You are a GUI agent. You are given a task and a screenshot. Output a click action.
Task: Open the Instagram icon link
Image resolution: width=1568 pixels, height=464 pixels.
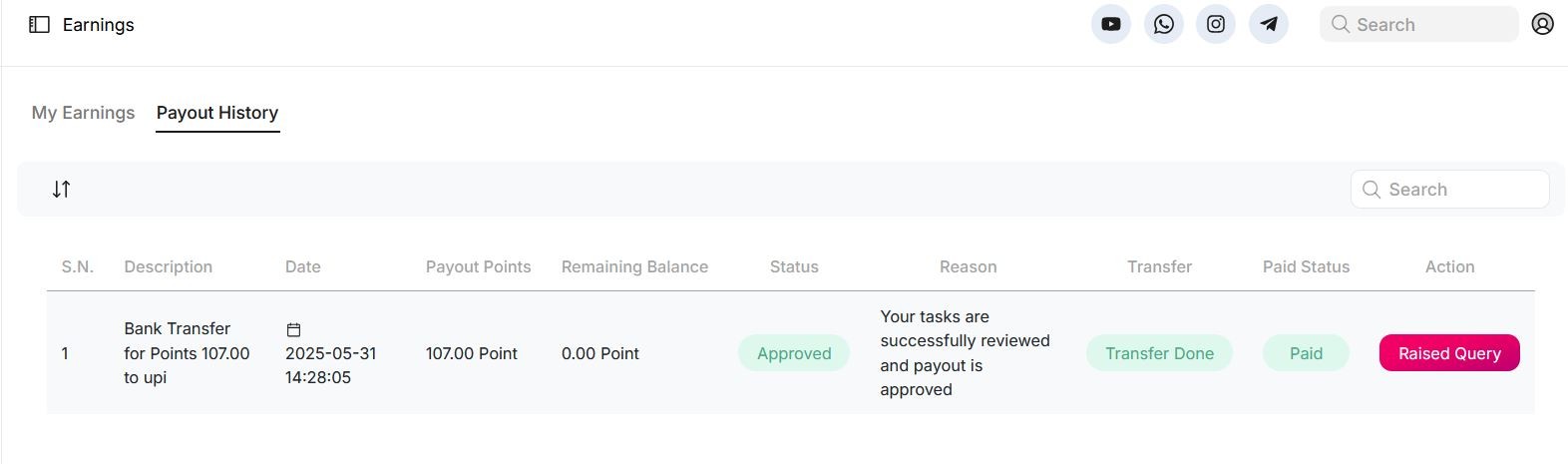tap(1216, 24)
